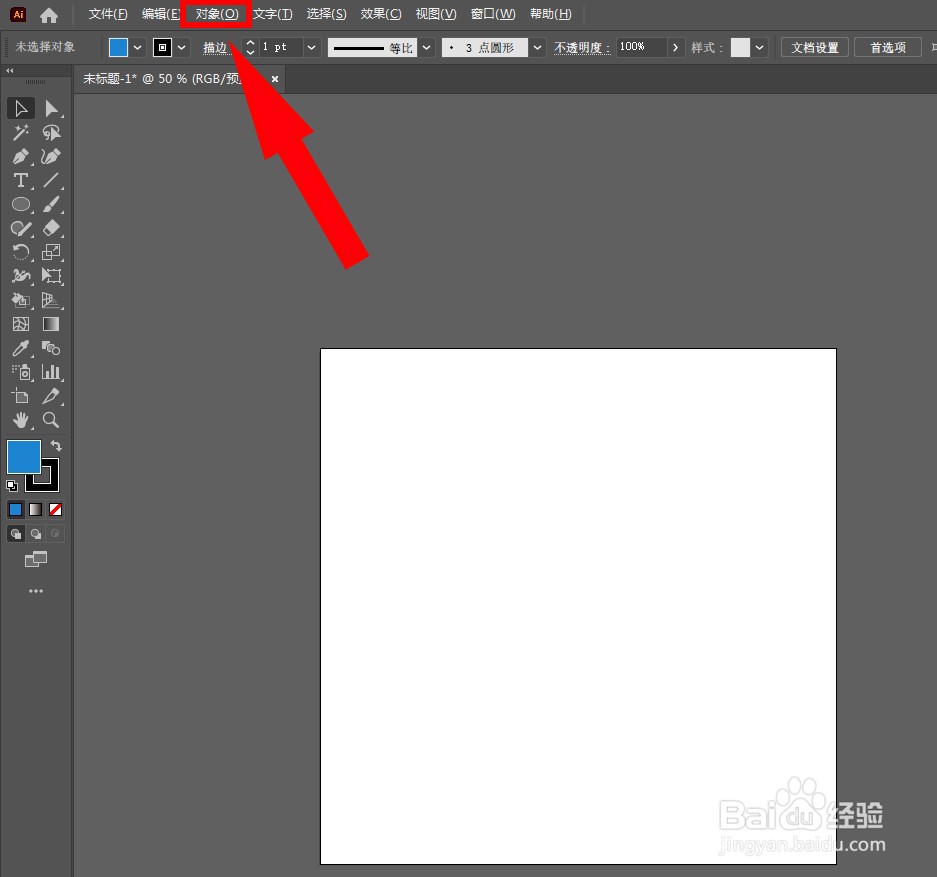Viewport: 937px width, 877px height.
Task: Open the 3 点圆形 brush definition dropdown
Action: pyautogui.click(x=537, y=47)
